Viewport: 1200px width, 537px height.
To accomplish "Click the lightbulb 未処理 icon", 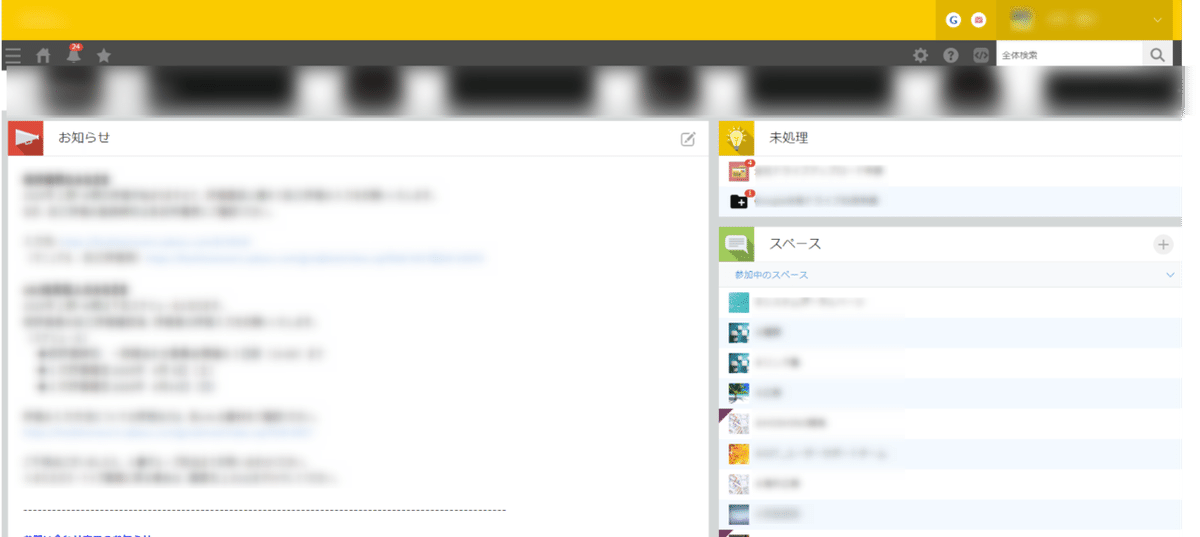I will (x=737, y=138).
